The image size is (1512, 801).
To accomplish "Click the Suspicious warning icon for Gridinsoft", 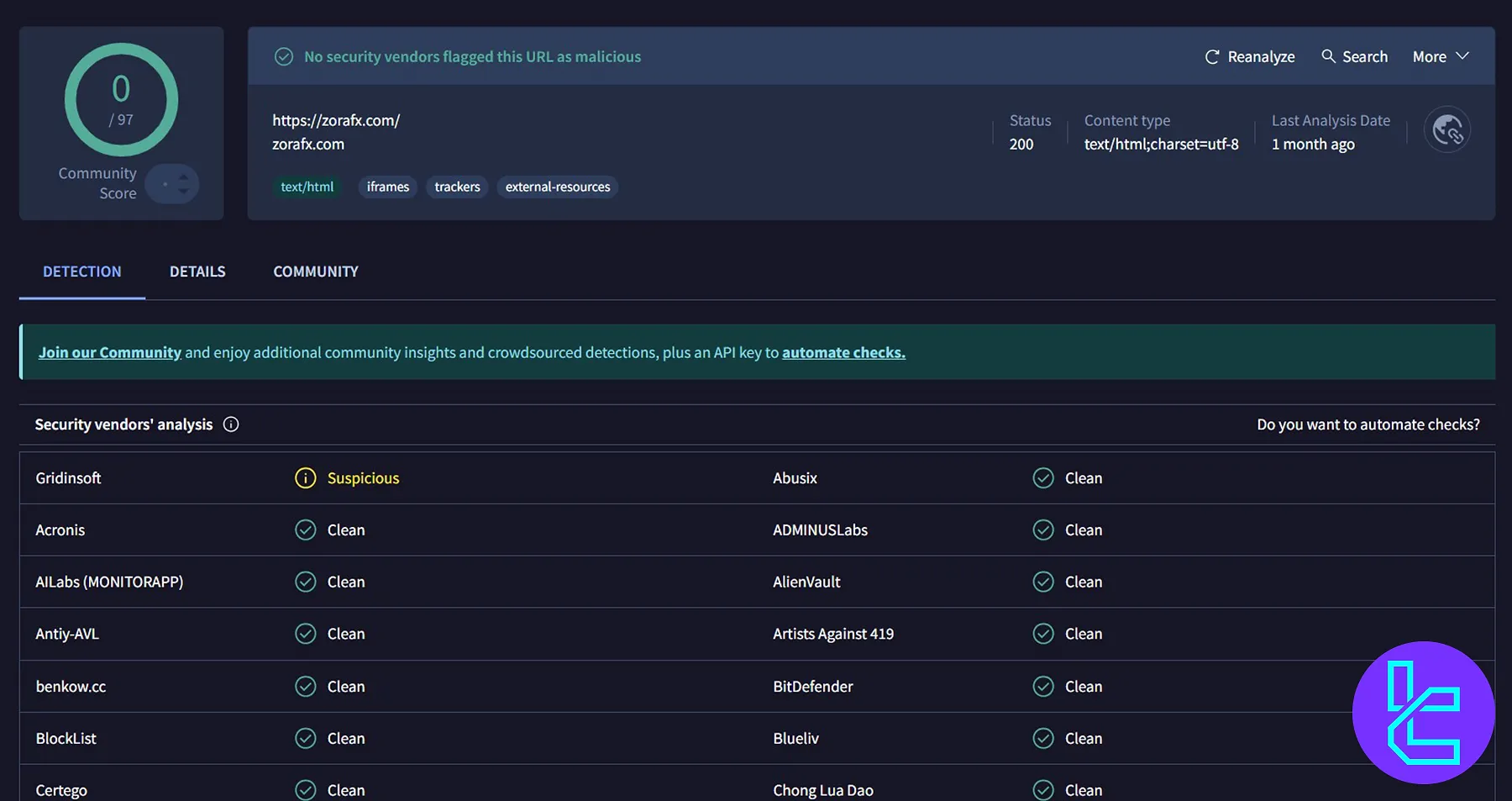I will pyautogui.click(x=305, y=478).
